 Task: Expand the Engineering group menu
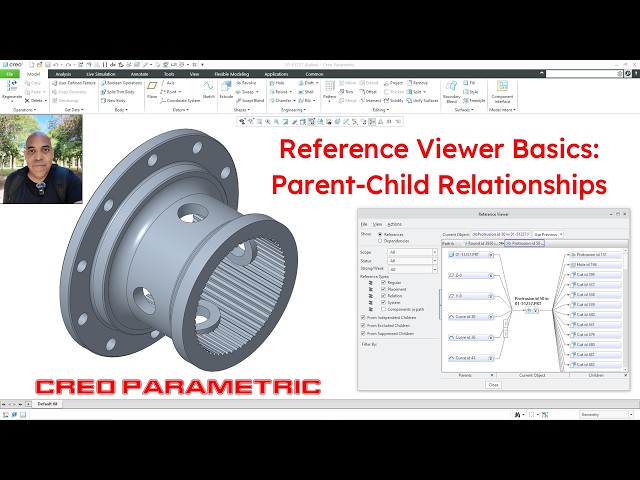(x=293, y=110)
